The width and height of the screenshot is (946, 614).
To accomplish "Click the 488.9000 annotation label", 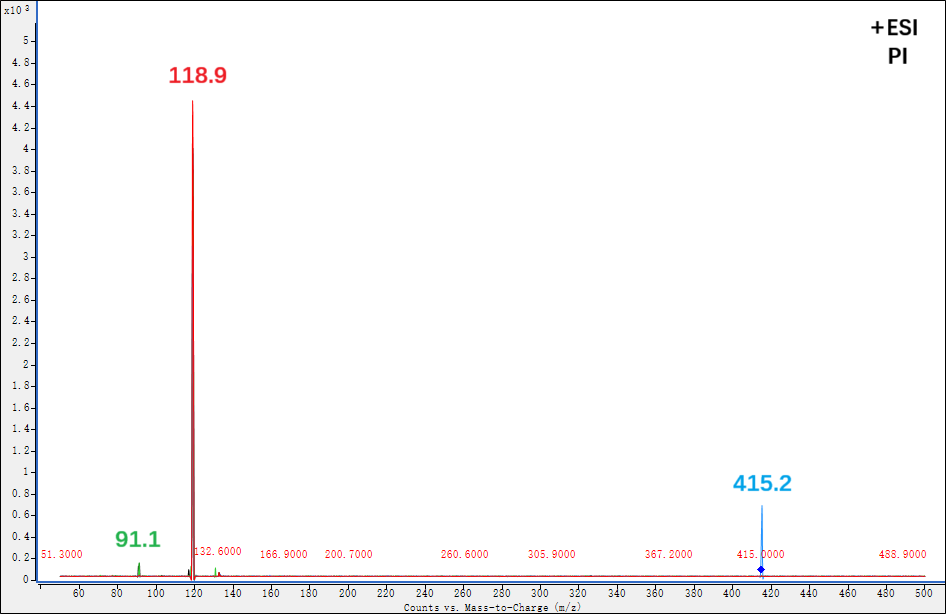I will pos(901,554).
